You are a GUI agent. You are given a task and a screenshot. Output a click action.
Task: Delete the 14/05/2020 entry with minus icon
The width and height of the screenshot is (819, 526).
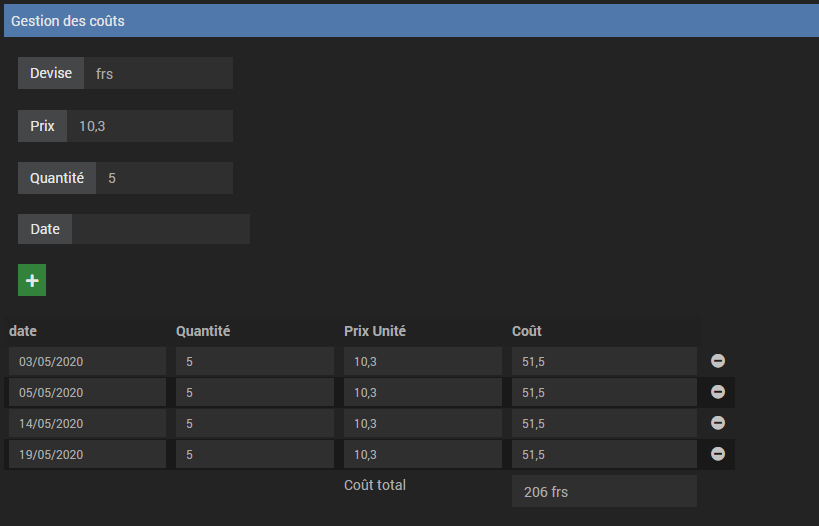718,423
